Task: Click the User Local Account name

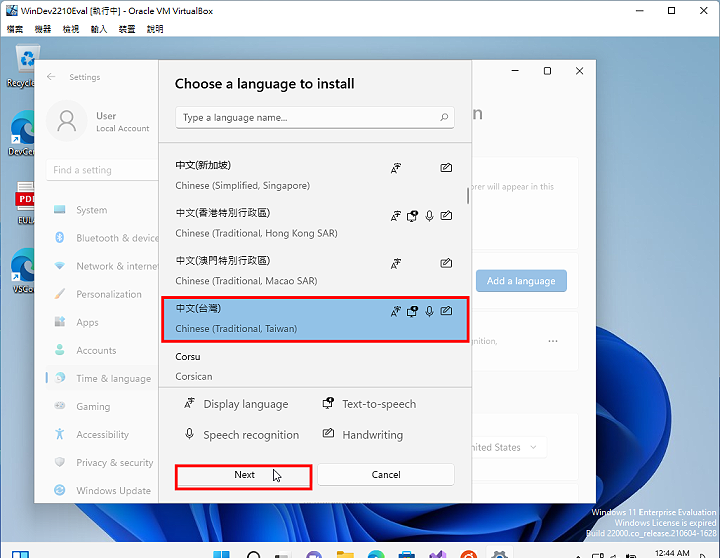Action: coord(123,122)
